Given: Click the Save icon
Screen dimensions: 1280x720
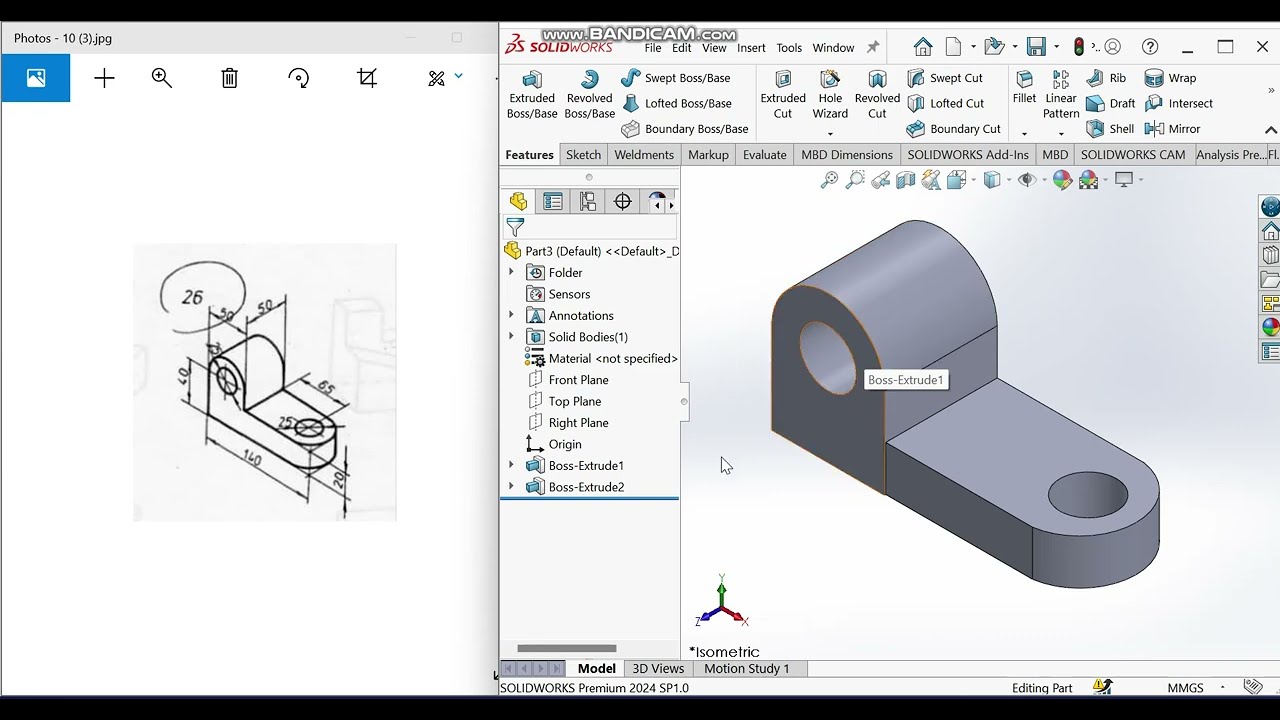Looking at the screenshot, I should (1036, 47).
